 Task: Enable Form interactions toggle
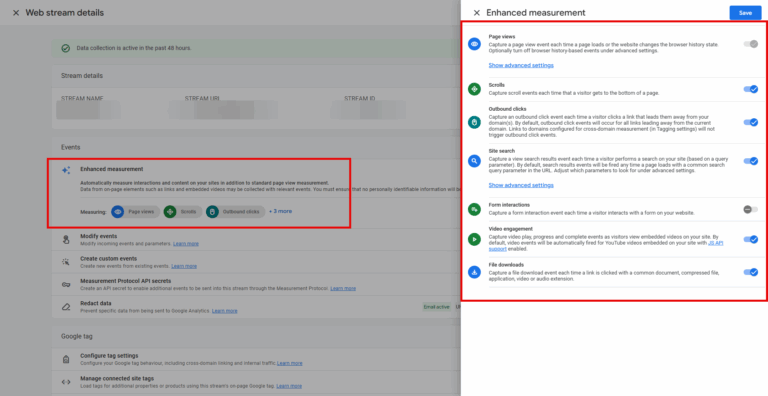tap(750, 209)
